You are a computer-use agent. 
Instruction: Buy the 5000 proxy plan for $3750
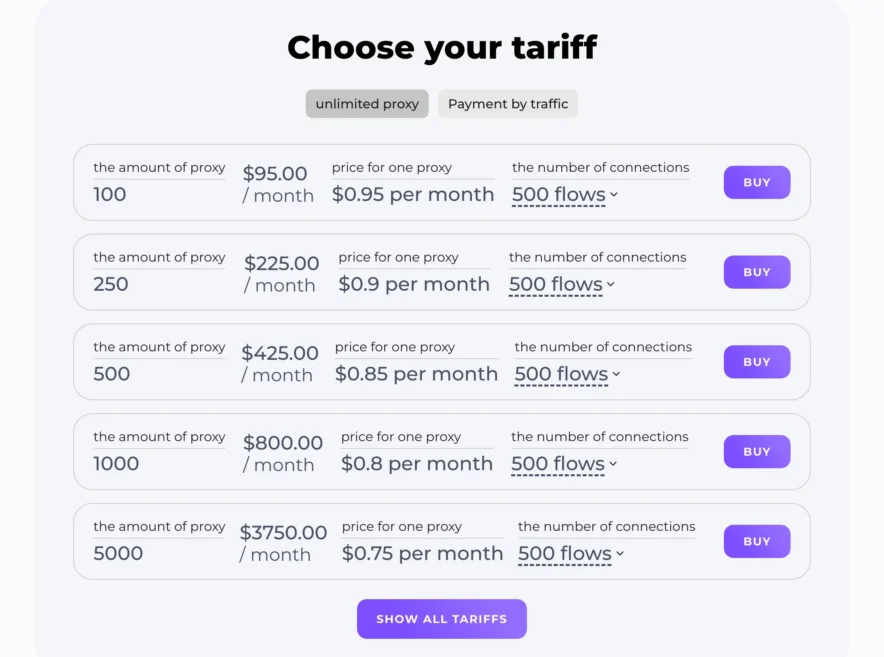tap(756, 541)
